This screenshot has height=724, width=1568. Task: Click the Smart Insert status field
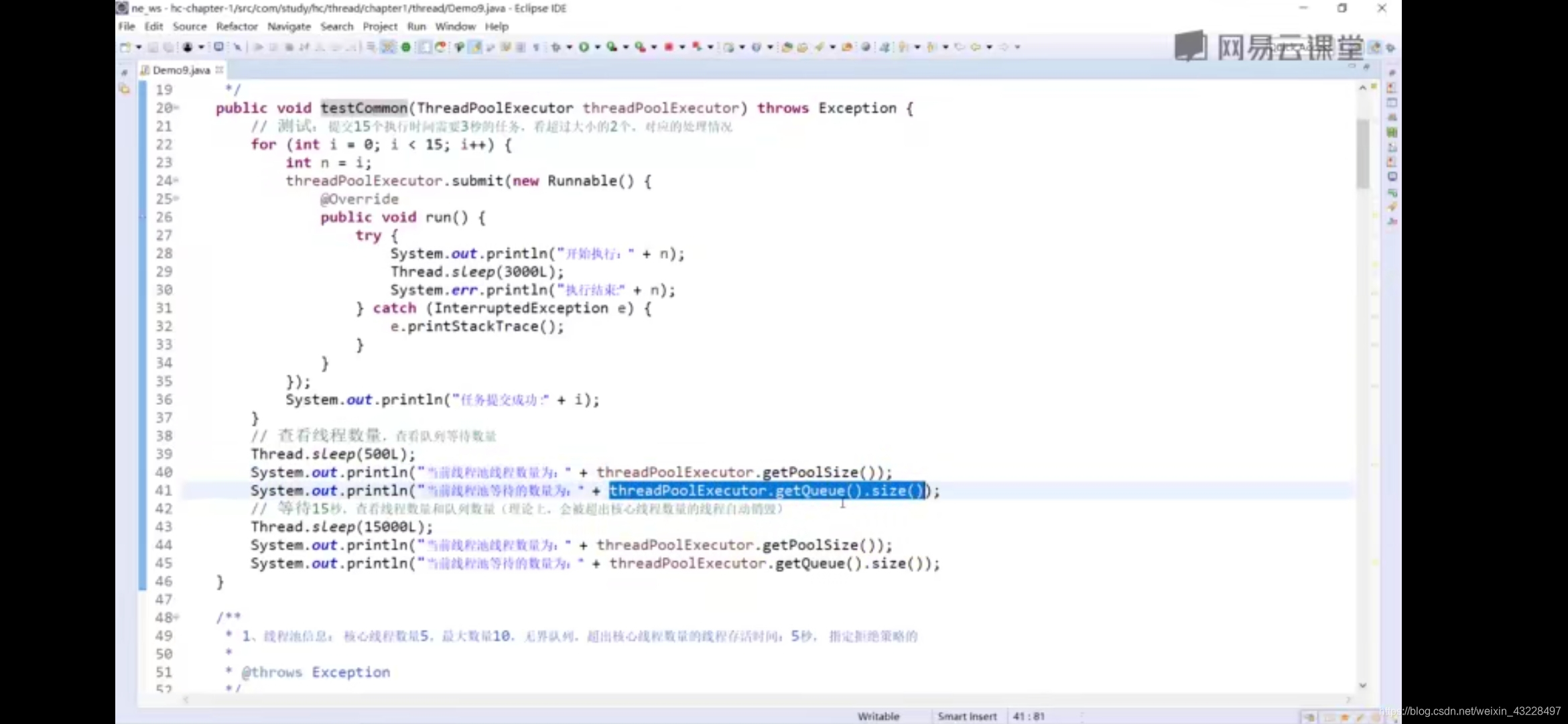[967, 716]
